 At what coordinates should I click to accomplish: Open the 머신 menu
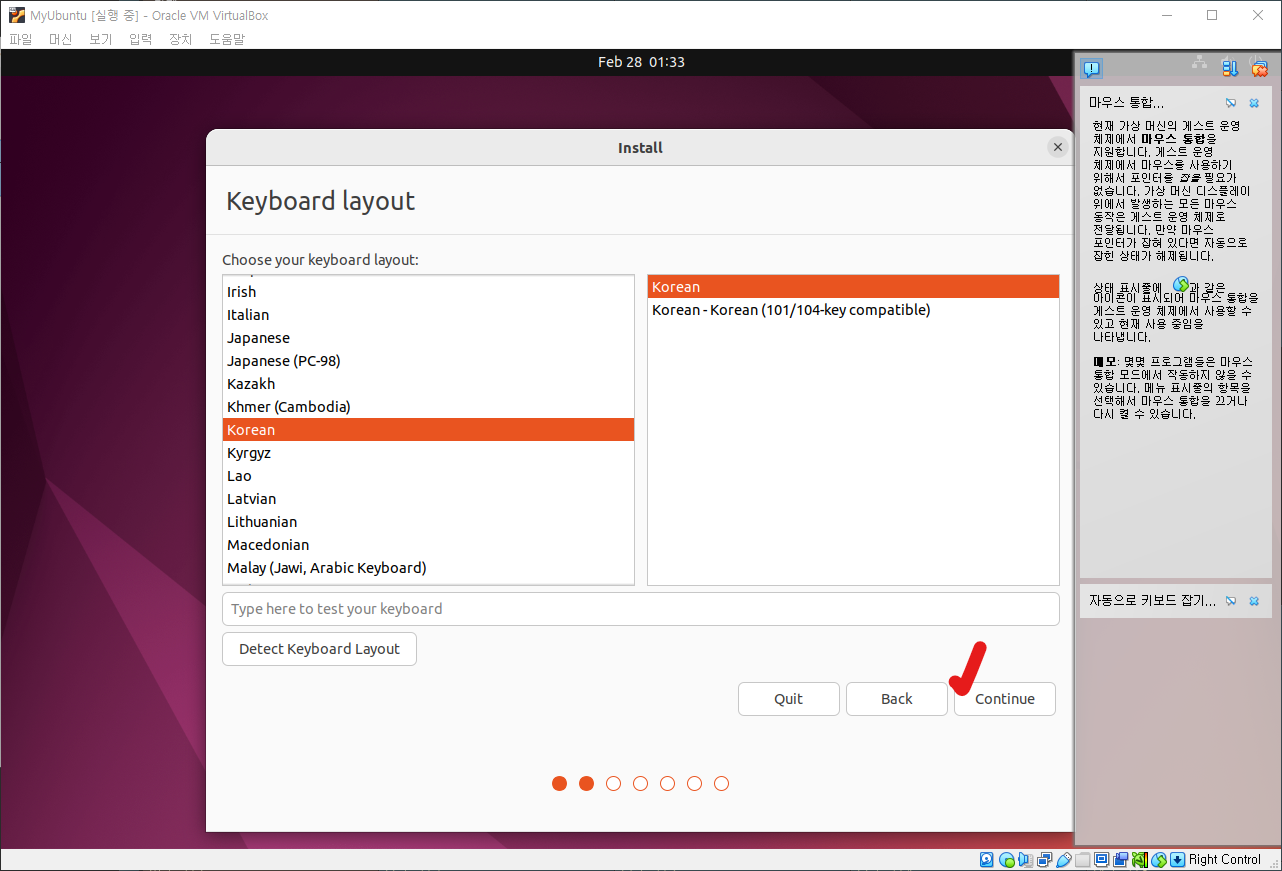point(61,39)
